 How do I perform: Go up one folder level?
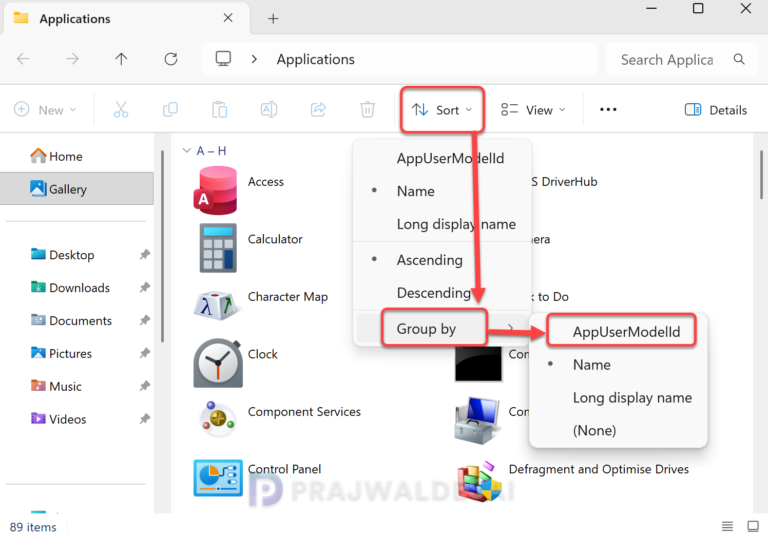[121, 59]
